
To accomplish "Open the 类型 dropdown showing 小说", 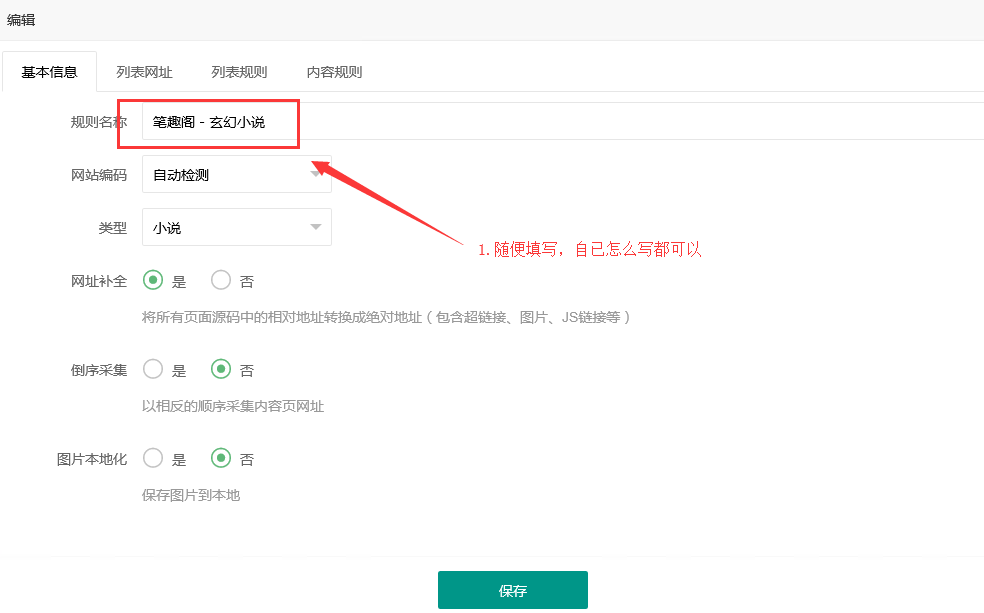I will (237, 227).
